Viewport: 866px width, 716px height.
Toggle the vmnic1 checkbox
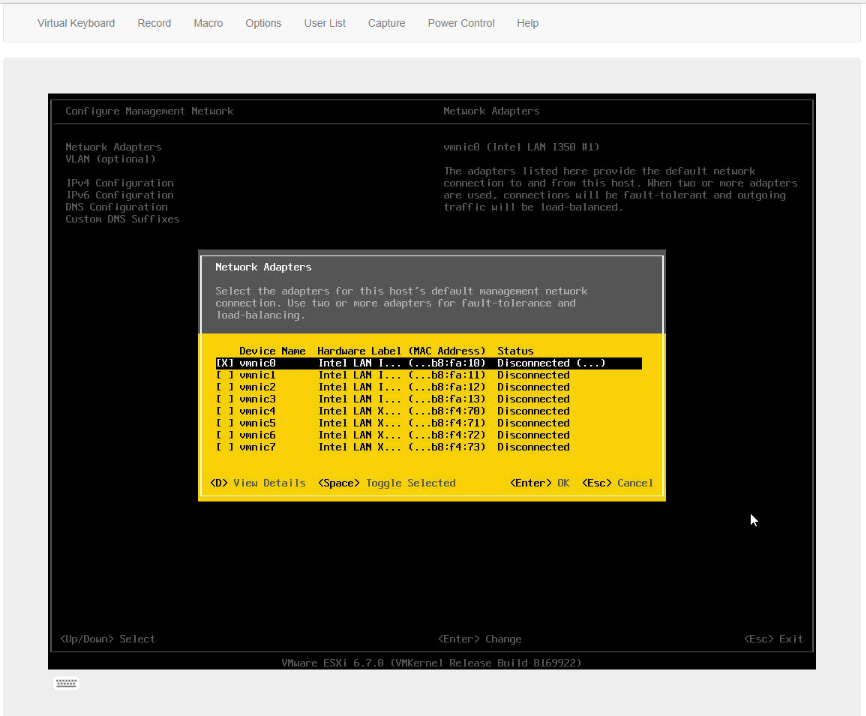225,375
